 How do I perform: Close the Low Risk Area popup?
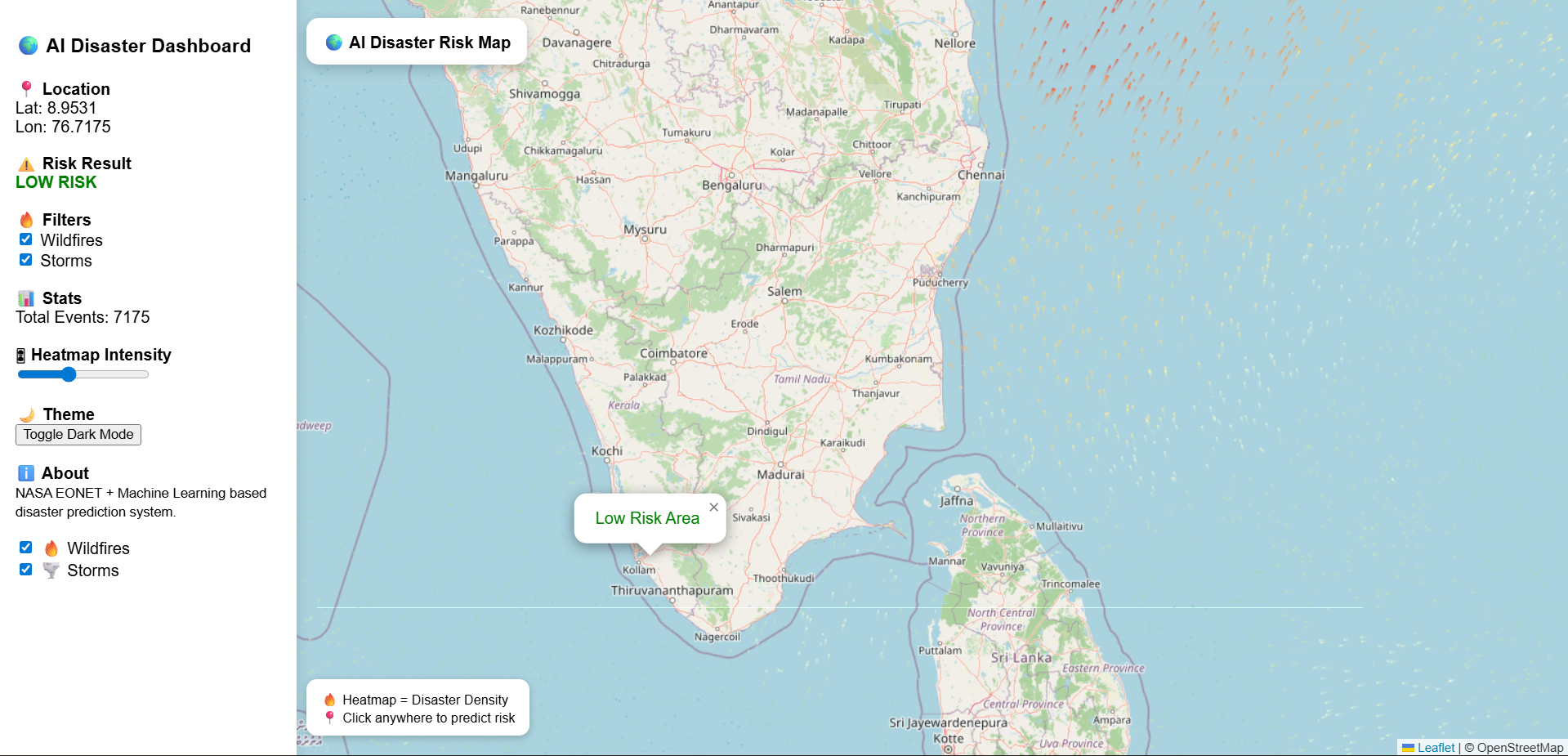click(x=713, y=507)
